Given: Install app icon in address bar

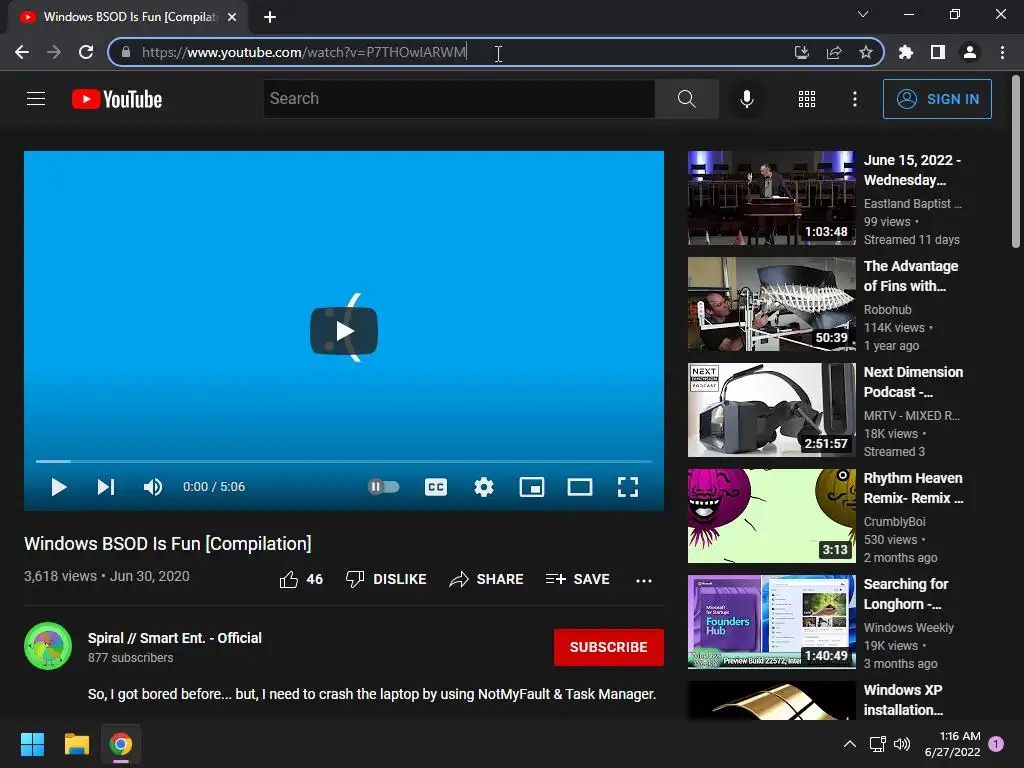Looking at the screenshot, I should 801,52.
